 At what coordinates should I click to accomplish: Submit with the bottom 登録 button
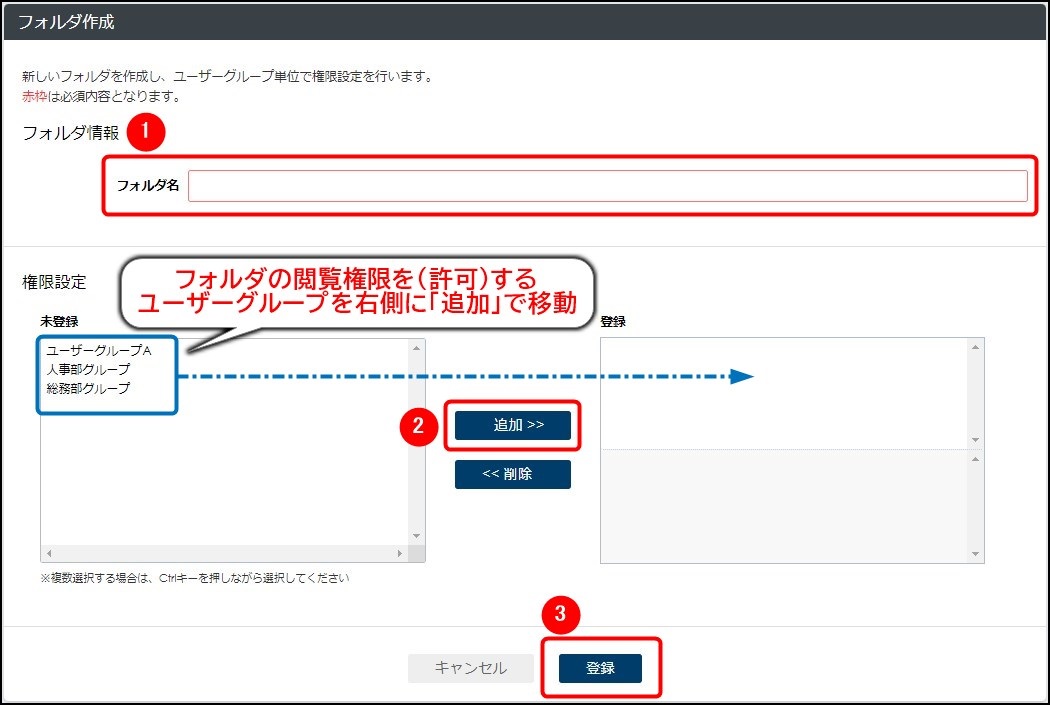tap(600, 668)
